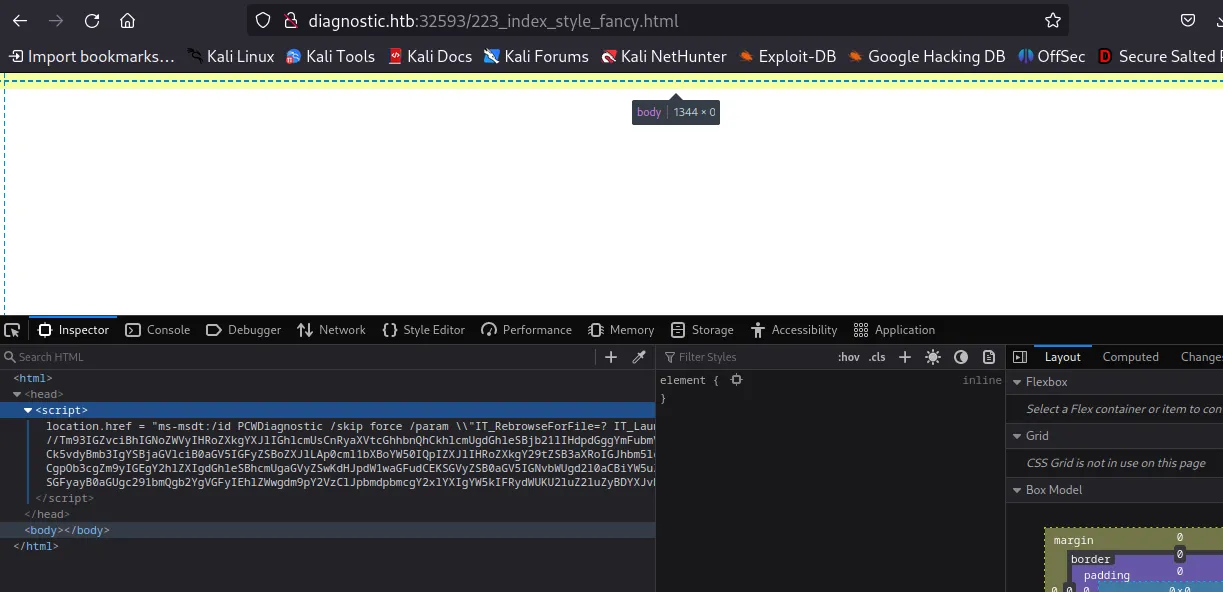Reload the current page
Screen dimensions: 1223x592
pos(92,21)
